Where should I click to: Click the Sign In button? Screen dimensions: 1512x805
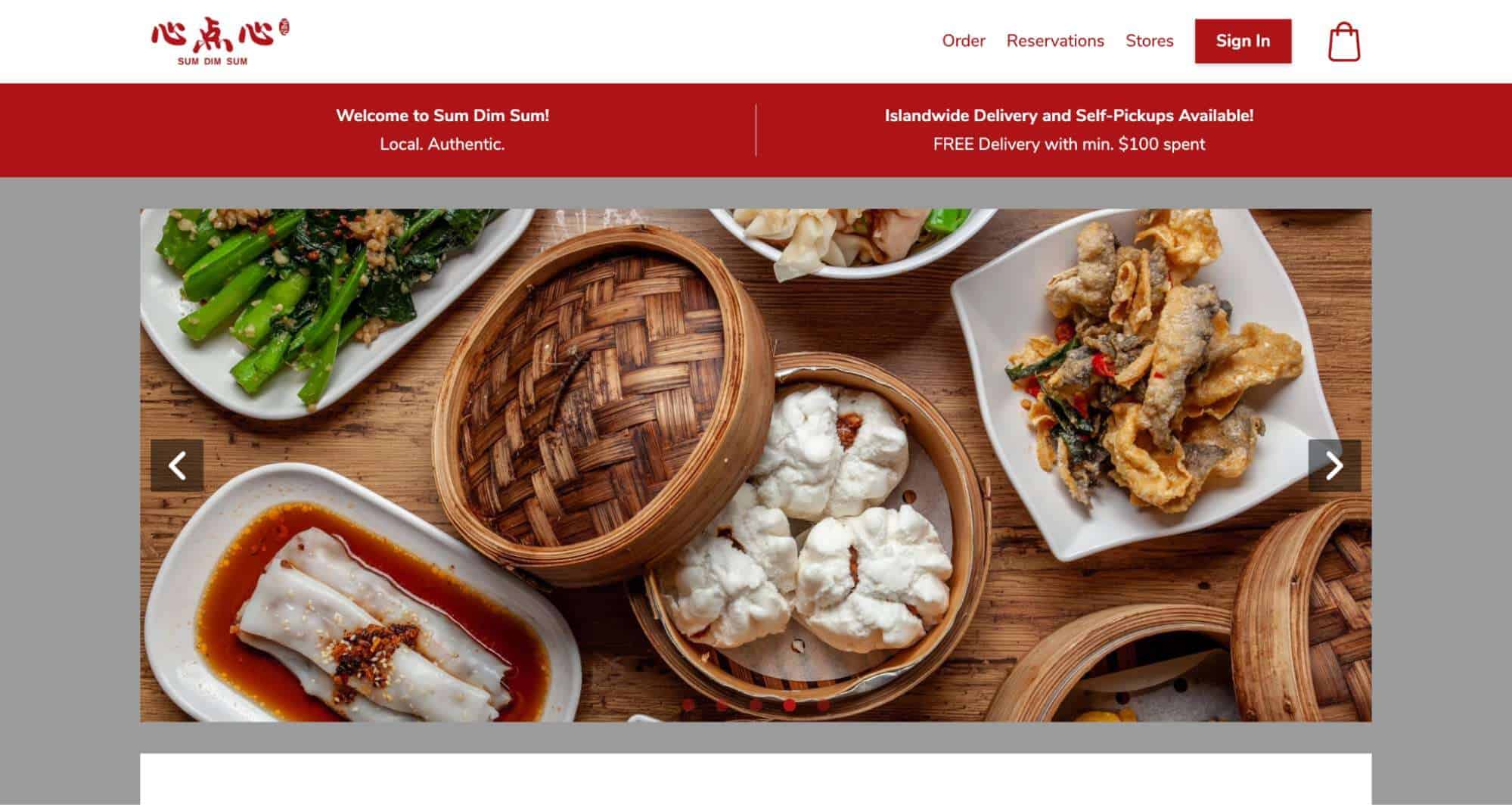click(1243, 41)
